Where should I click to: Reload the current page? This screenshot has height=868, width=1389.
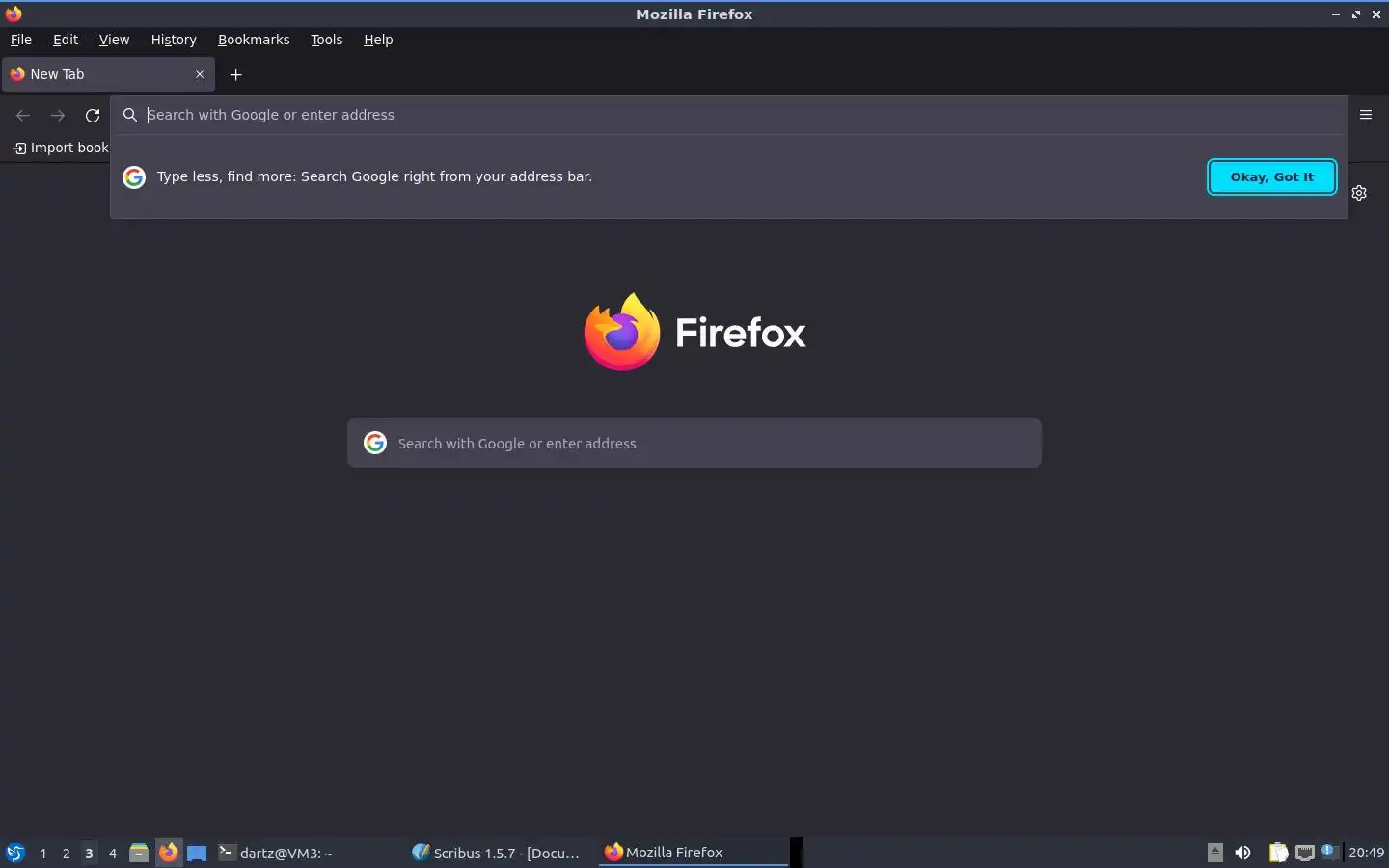[93, 115]
